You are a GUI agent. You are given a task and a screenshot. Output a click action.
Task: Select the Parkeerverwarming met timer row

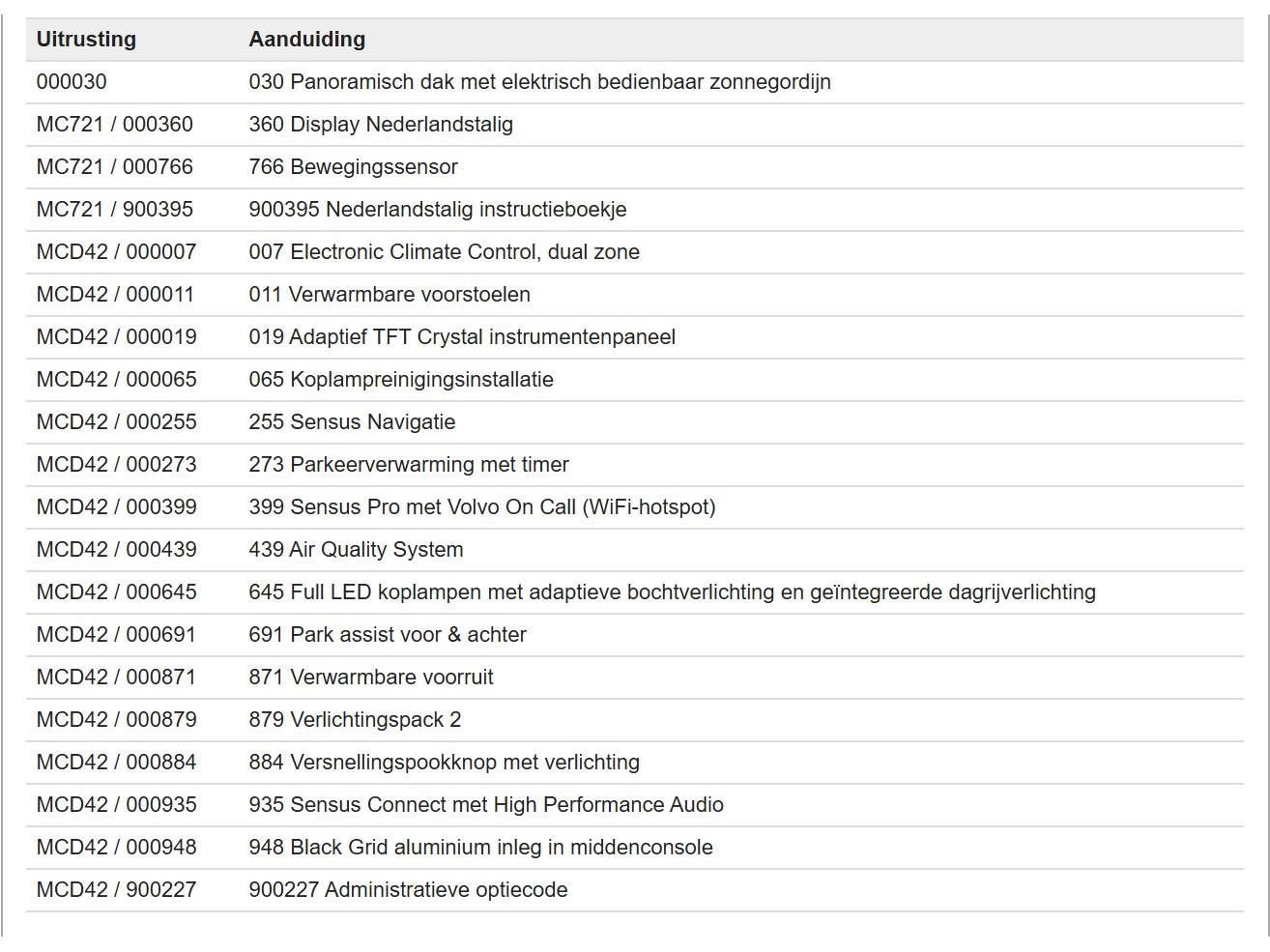pyautogui.click(x=634, y=465)
